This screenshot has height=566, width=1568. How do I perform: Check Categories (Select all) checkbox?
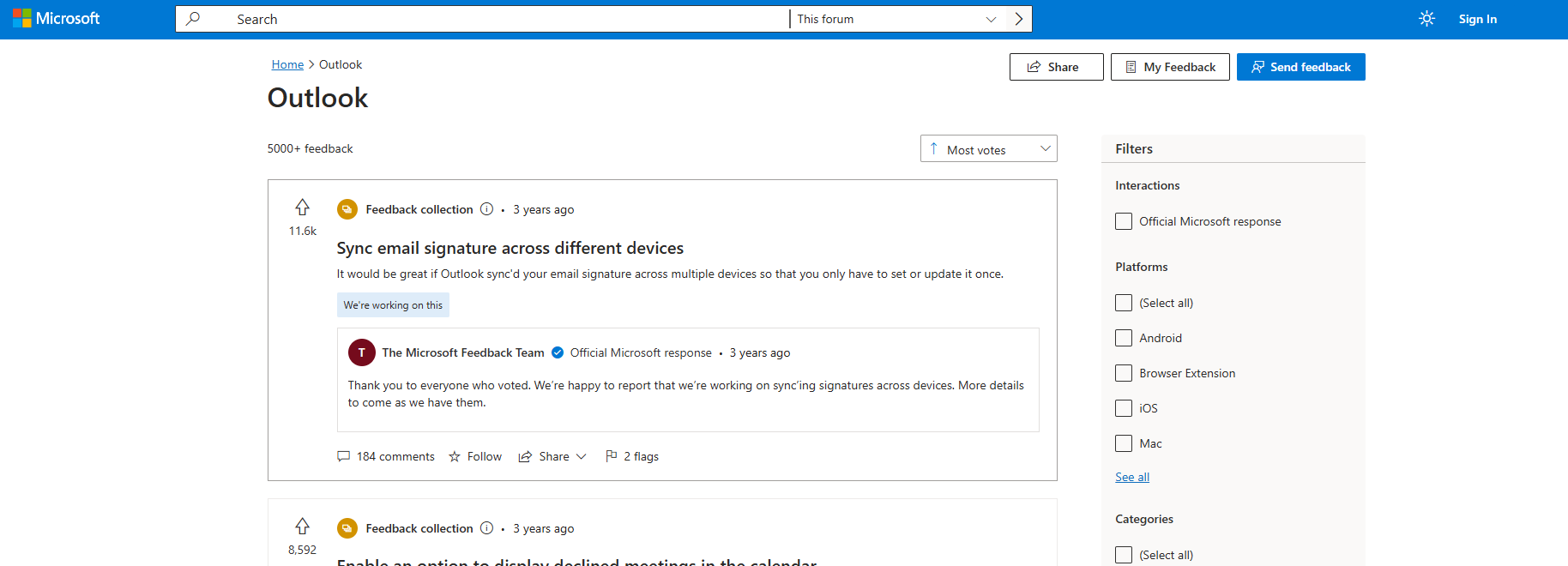tap(1124, 555)
